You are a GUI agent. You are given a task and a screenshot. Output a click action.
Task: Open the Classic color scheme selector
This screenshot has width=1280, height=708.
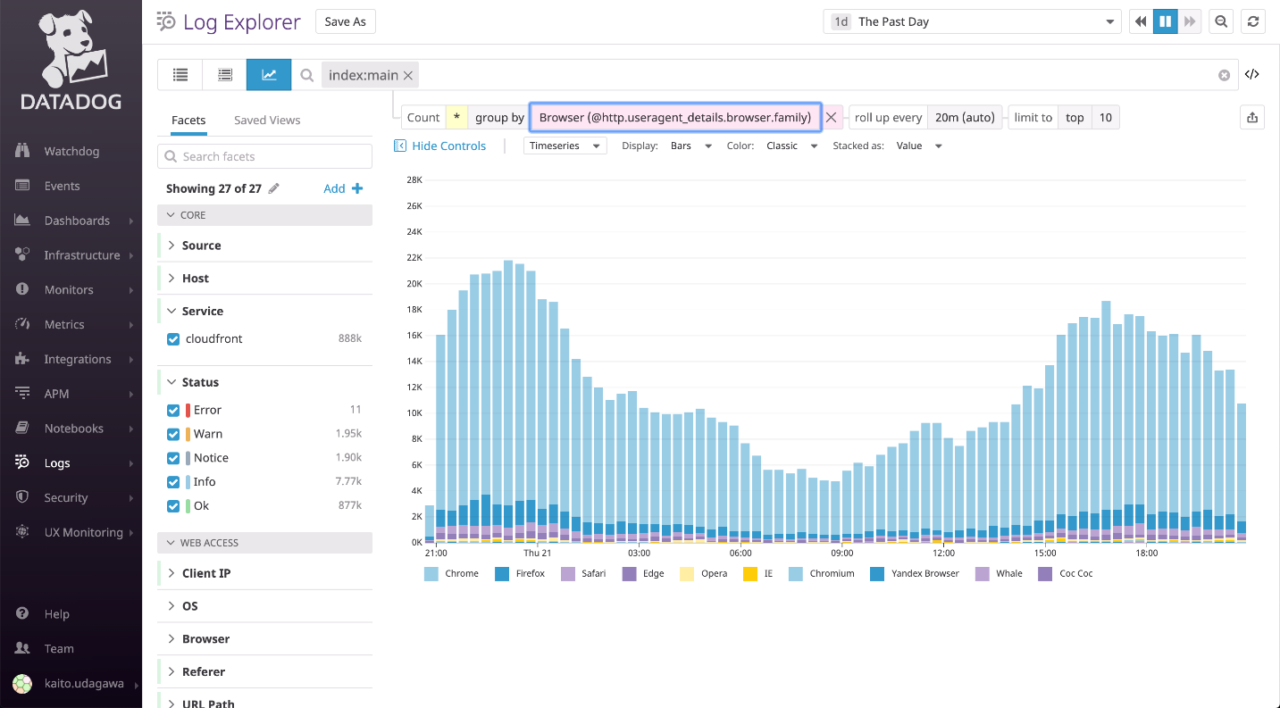point(791,145)
